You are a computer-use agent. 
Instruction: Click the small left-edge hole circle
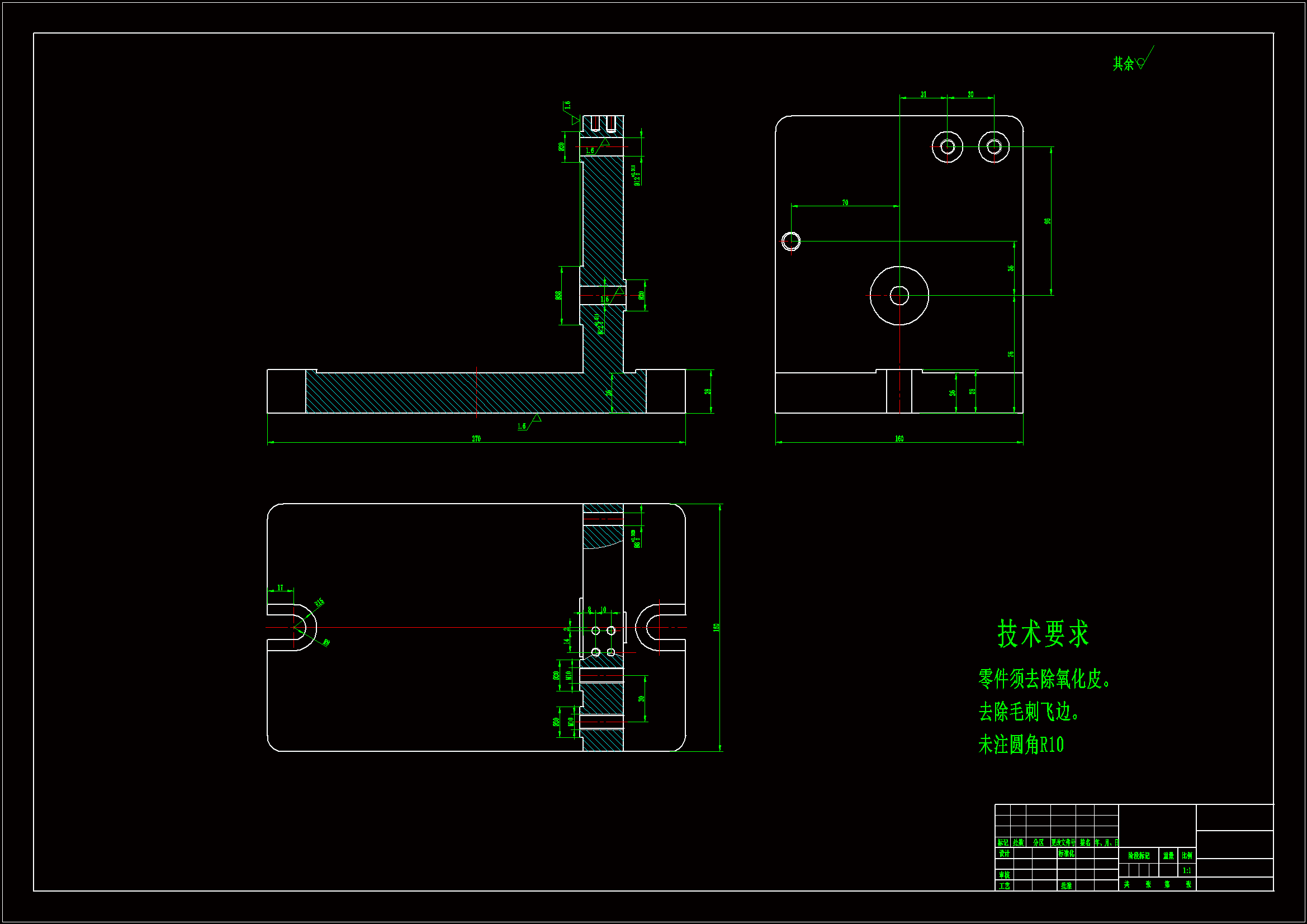coord(790,241)
